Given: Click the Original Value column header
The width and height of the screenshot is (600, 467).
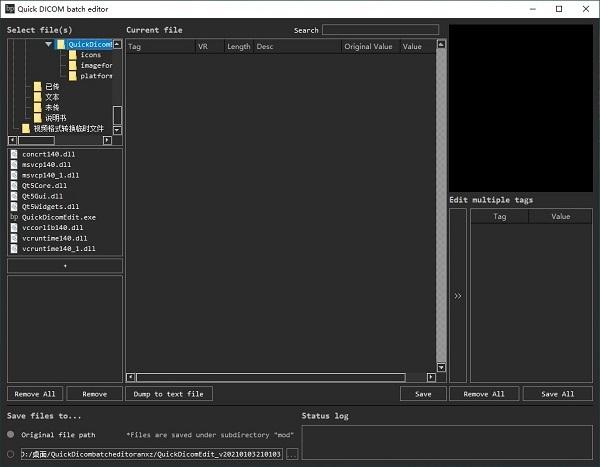Looking at the screenshot, I should point(369,47).
